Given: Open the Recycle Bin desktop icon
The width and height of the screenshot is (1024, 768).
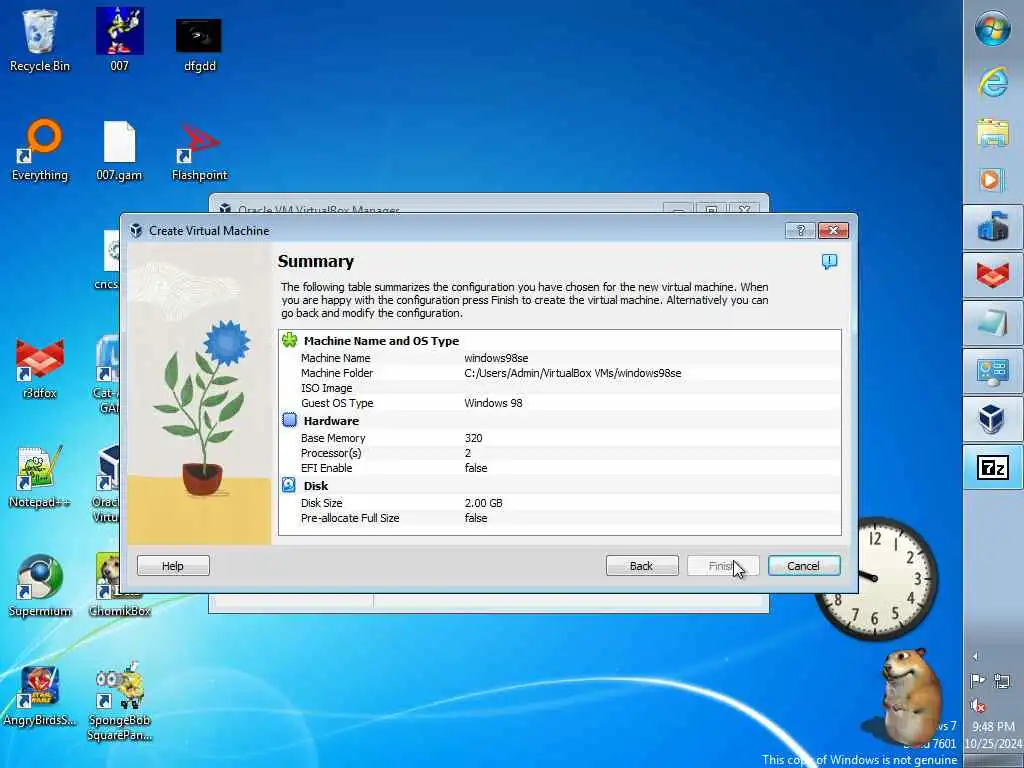Looking at the screenshot, I should click(39, 40).
